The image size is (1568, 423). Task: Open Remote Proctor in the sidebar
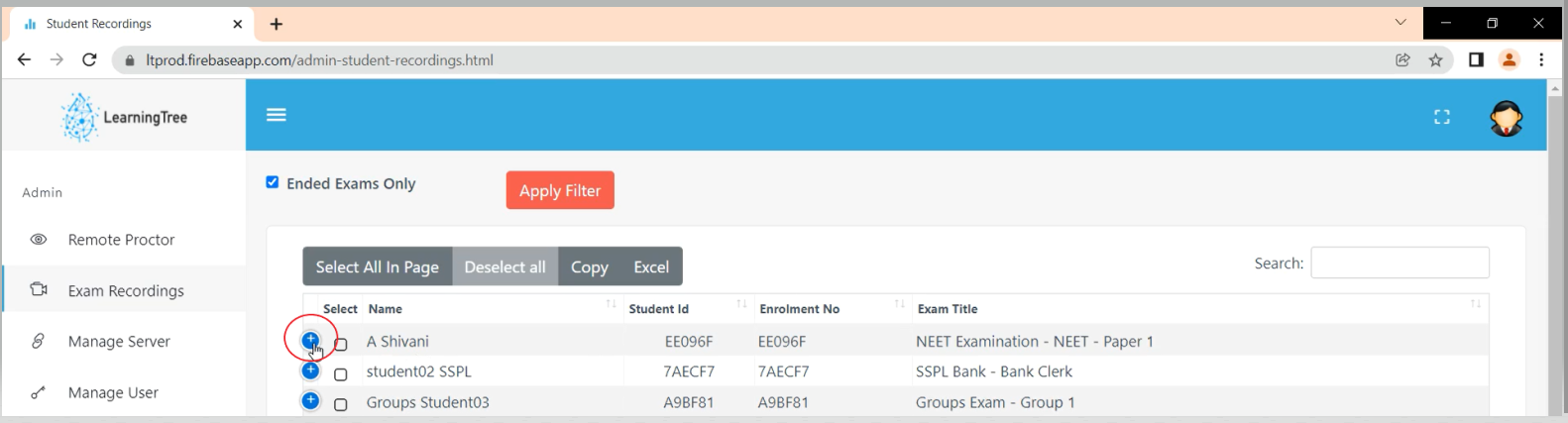click(121, 240)
